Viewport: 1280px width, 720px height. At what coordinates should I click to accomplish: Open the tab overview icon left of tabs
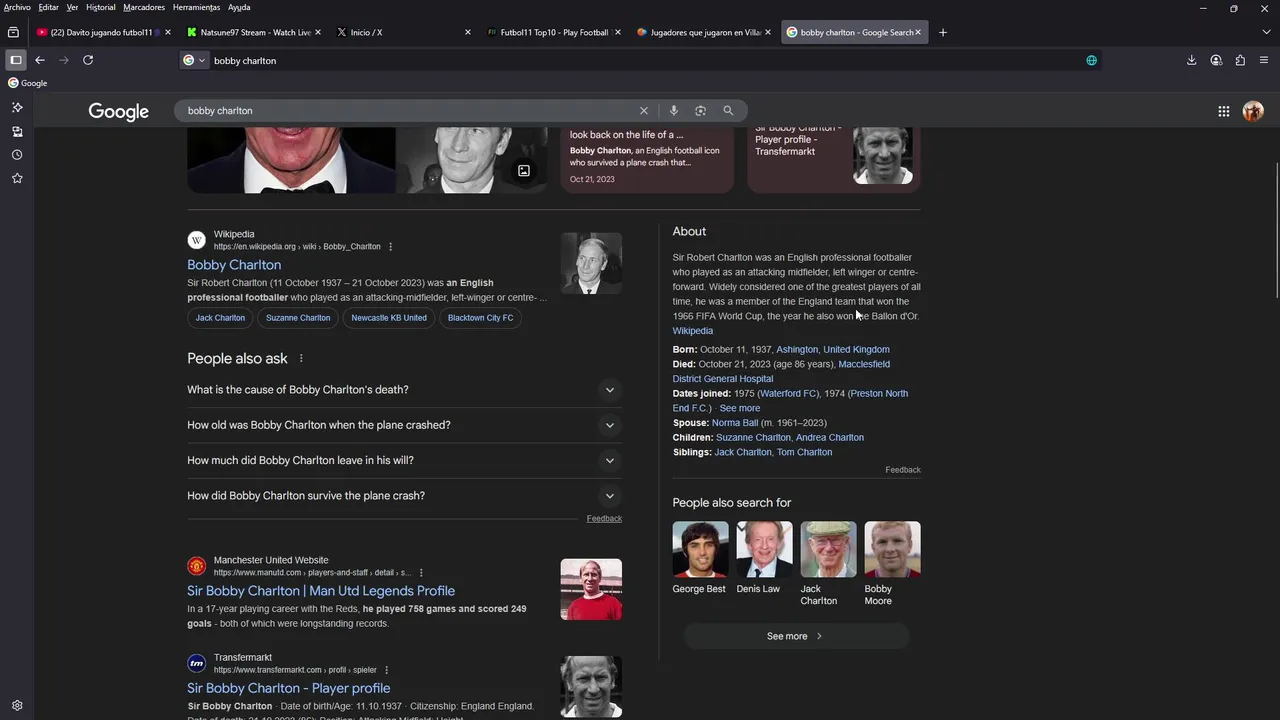(x=13, y=32)
